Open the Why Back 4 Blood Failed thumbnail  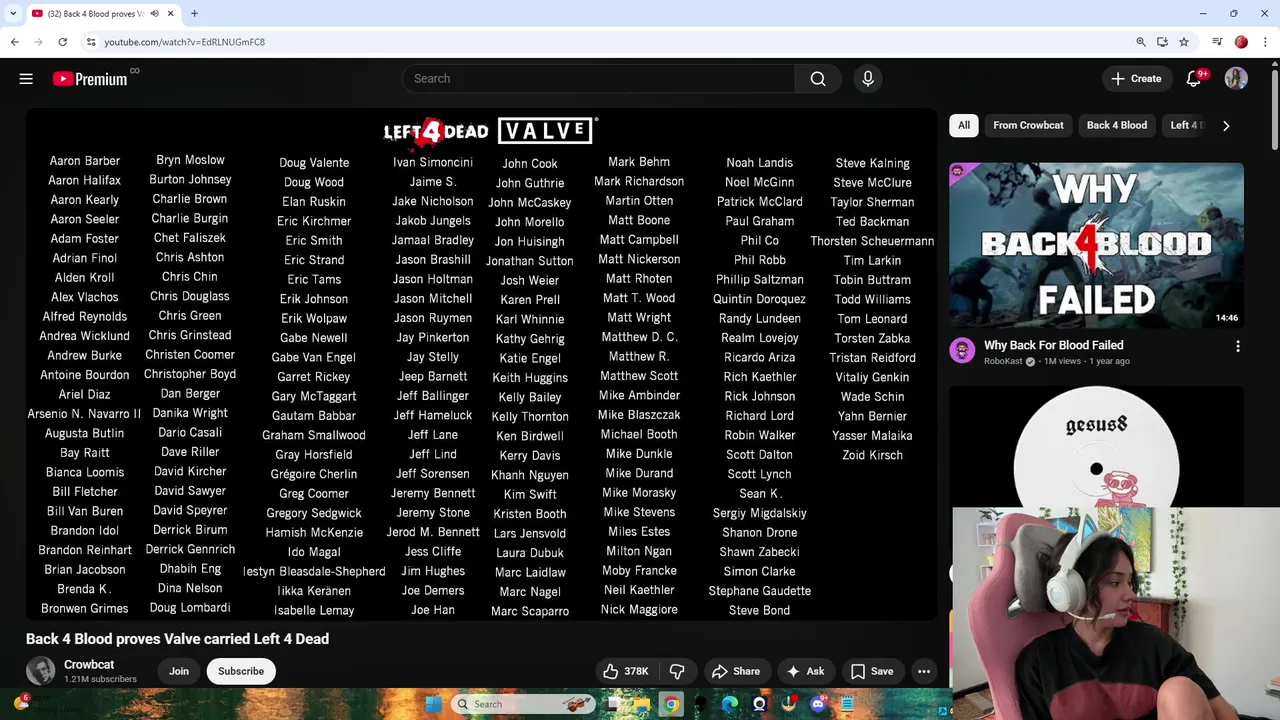click(1096, 246)
